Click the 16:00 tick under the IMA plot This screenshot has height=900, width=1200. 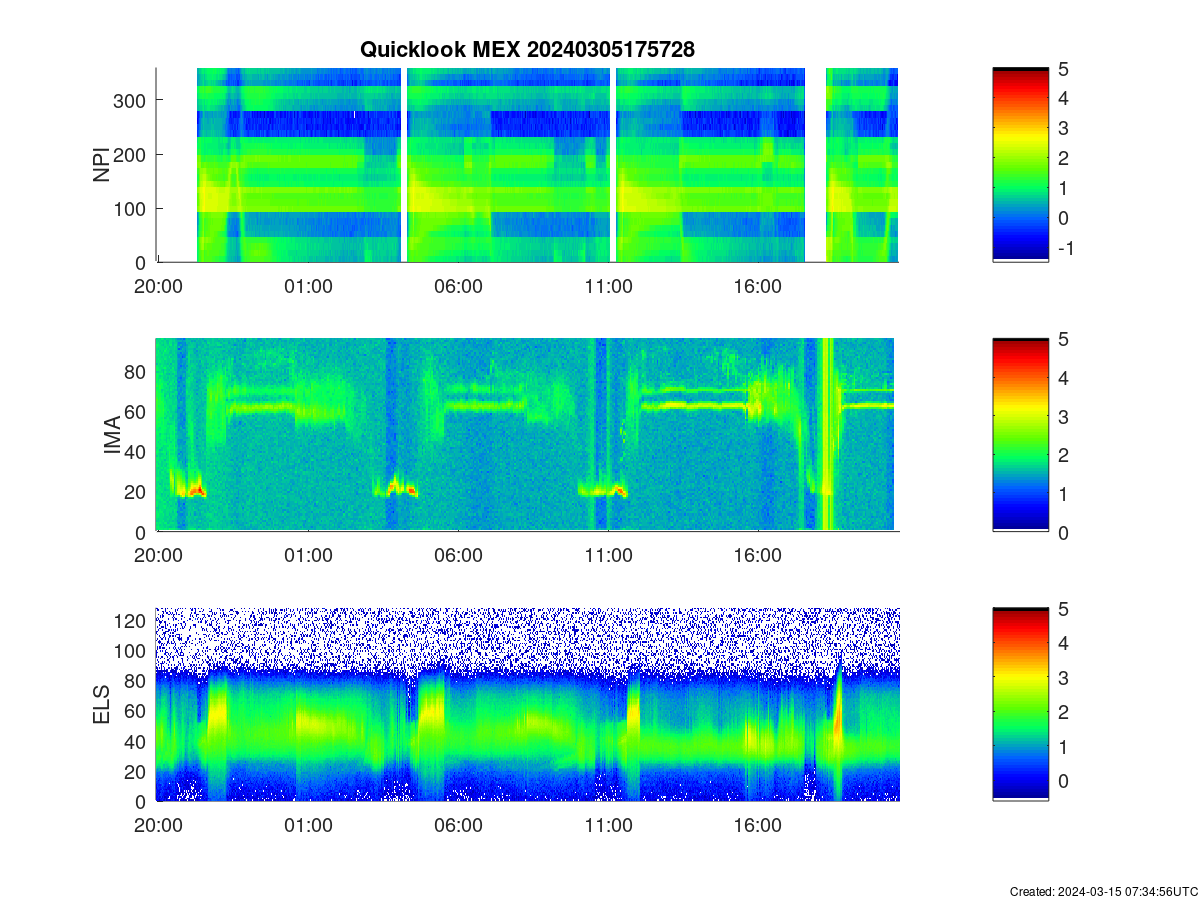click(x=758, y=556)
